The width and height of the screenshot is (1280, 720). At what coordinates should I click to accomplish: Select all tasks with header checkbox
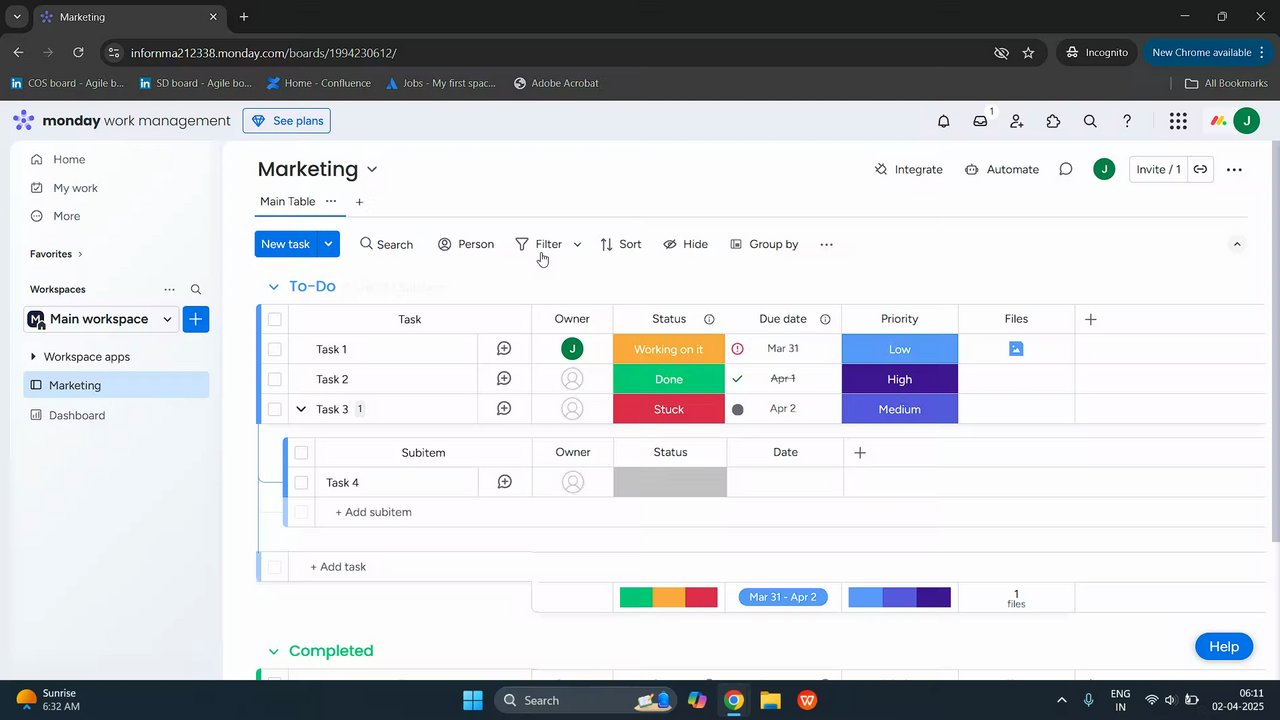(275, 319)
